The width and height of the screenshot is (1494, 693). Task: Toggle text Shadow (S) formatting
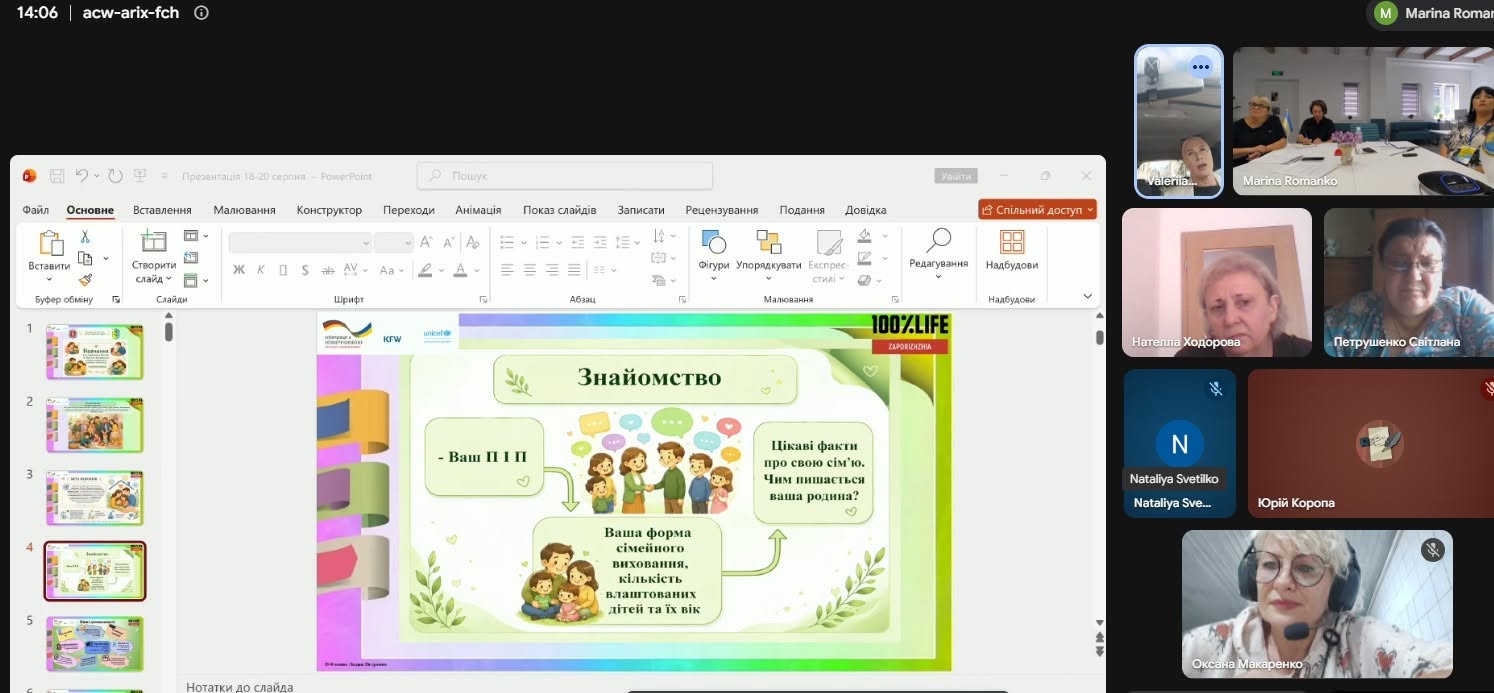point(305,270)
